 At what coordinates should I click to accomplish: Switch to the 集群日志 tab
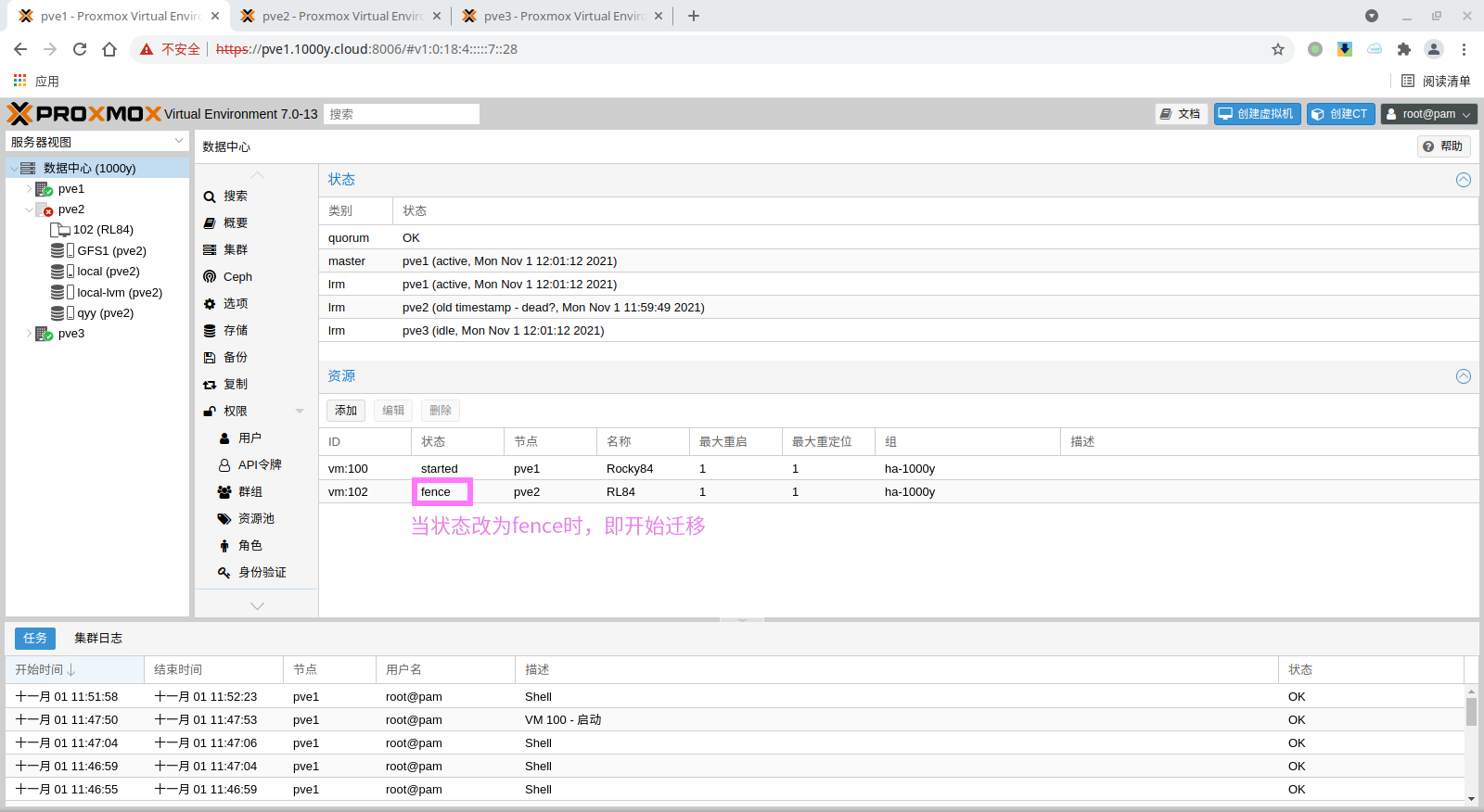(x=98, y=639)
